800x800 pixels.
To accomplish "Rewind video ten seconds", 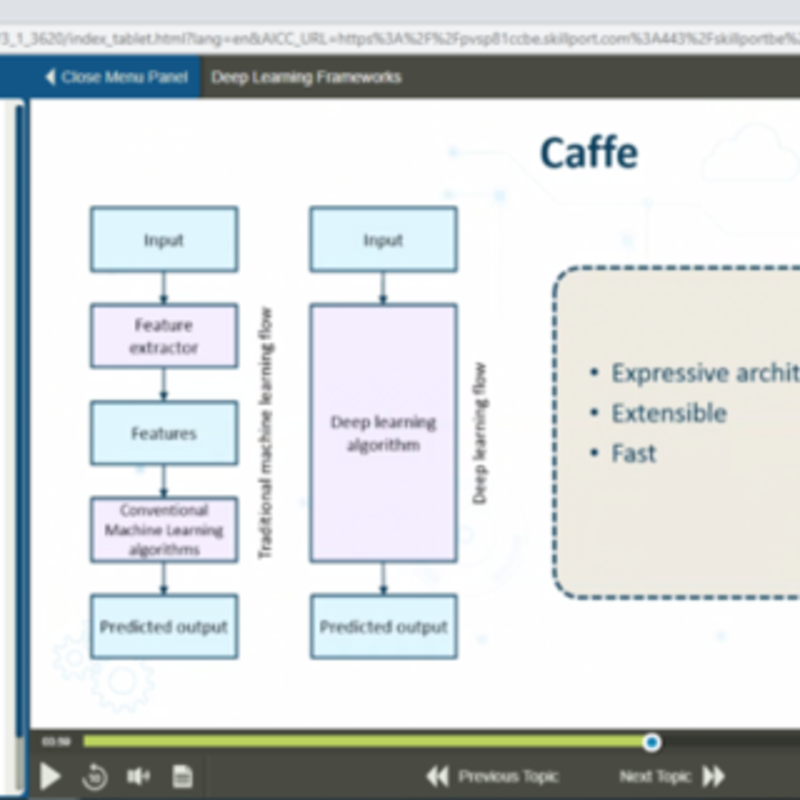I will (95, 777).
